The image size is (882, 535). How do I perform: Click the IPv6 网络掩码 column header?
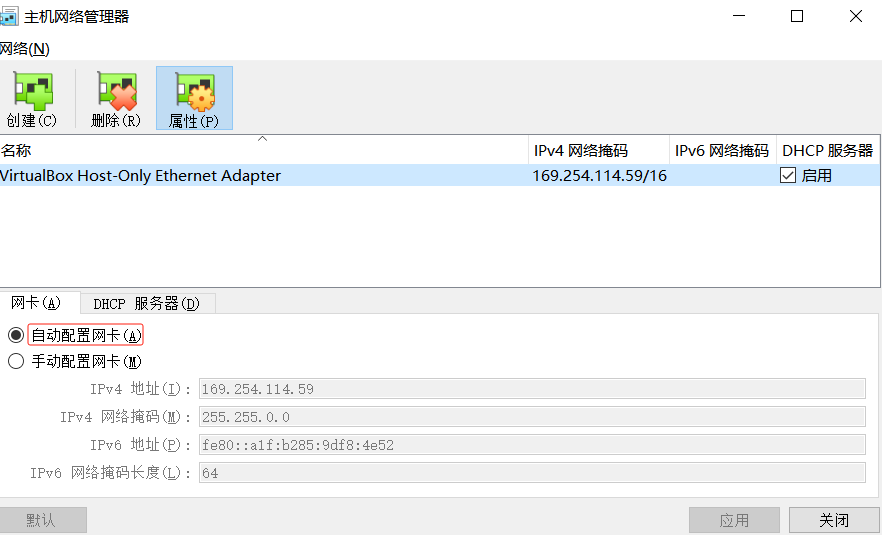coord(723,150)
